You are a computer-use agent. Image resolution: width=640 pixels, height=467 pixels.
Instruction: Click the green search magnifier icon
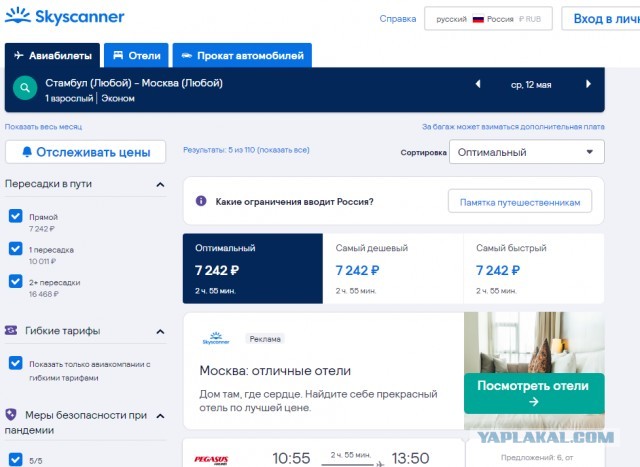(x=25, y=88)
